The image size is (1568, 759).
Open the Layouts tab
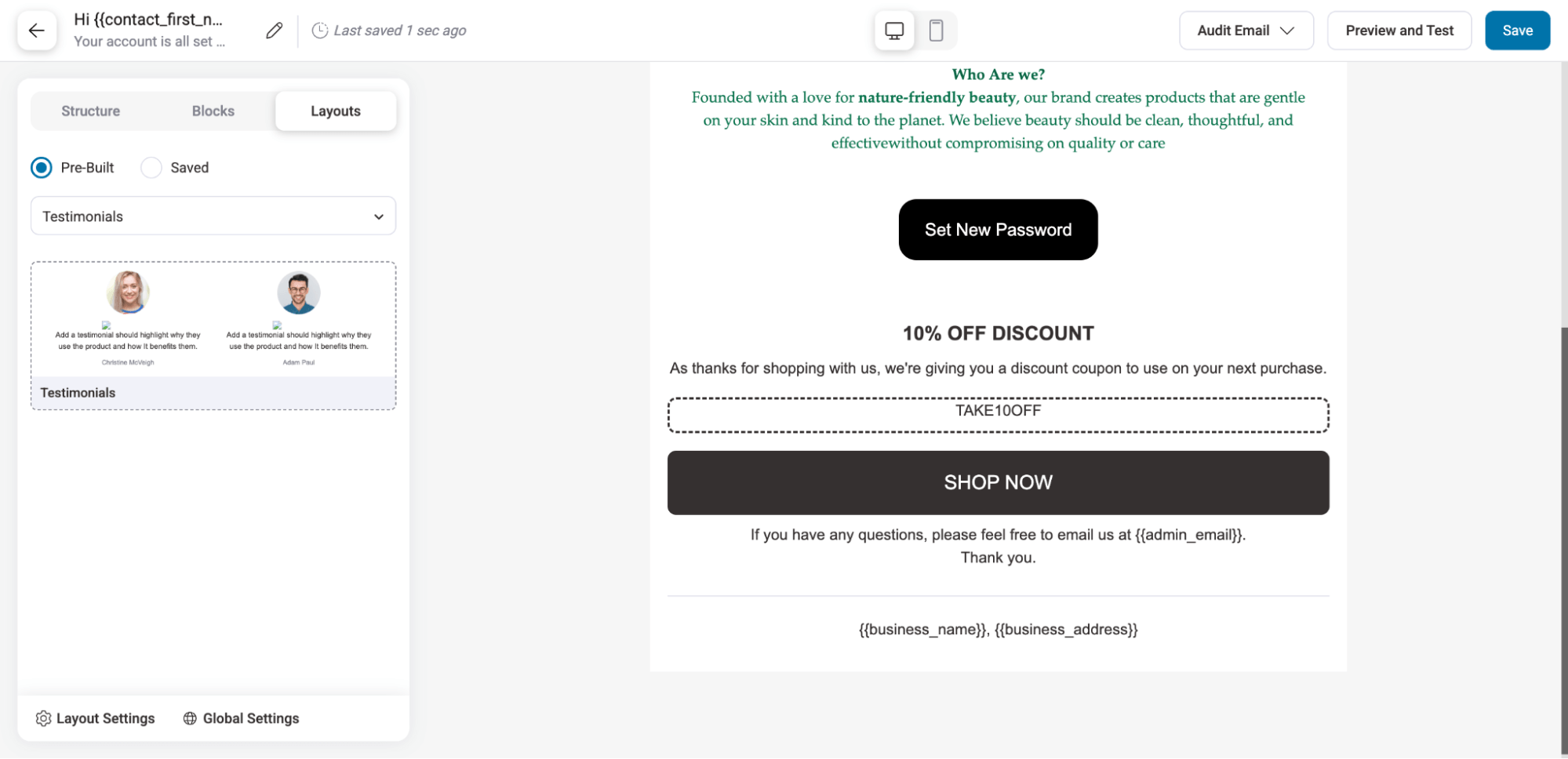pos(336,111)
